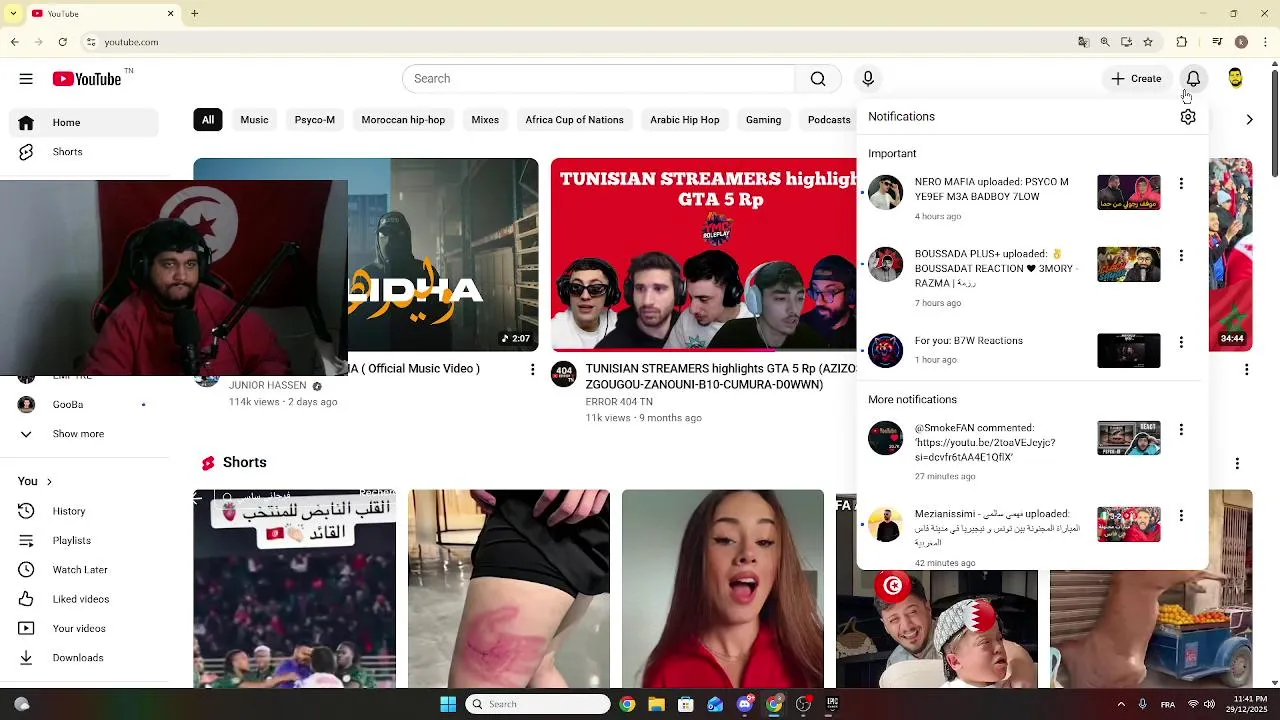Open History in sidebar
Screen dimensions: 1280x720
coord(84,512)
